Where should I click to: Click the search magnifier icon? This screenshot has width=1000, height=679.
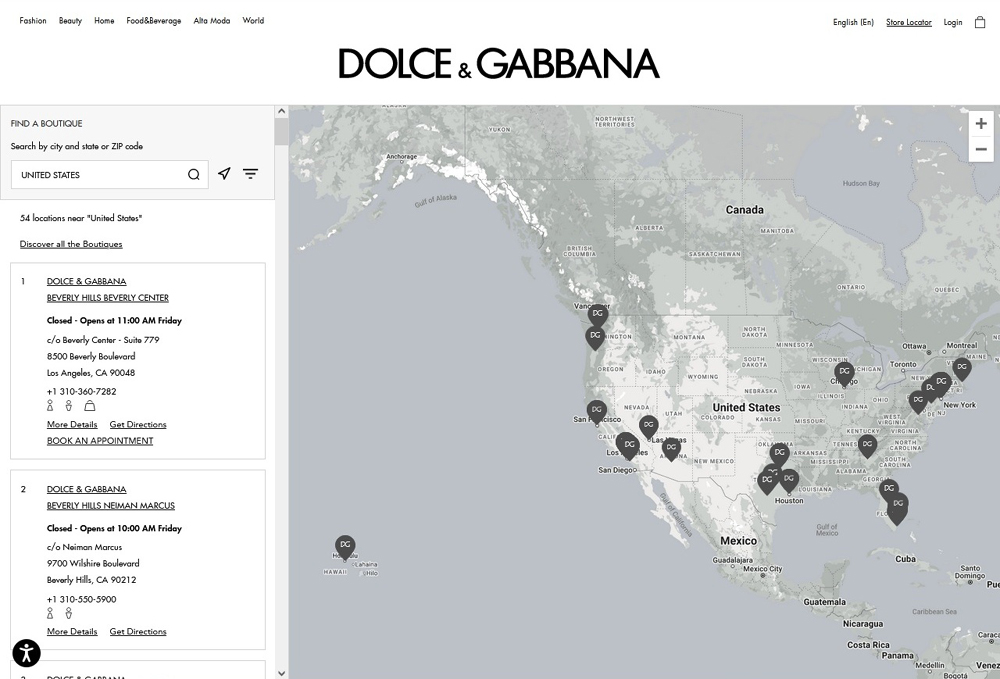(194, 175)
